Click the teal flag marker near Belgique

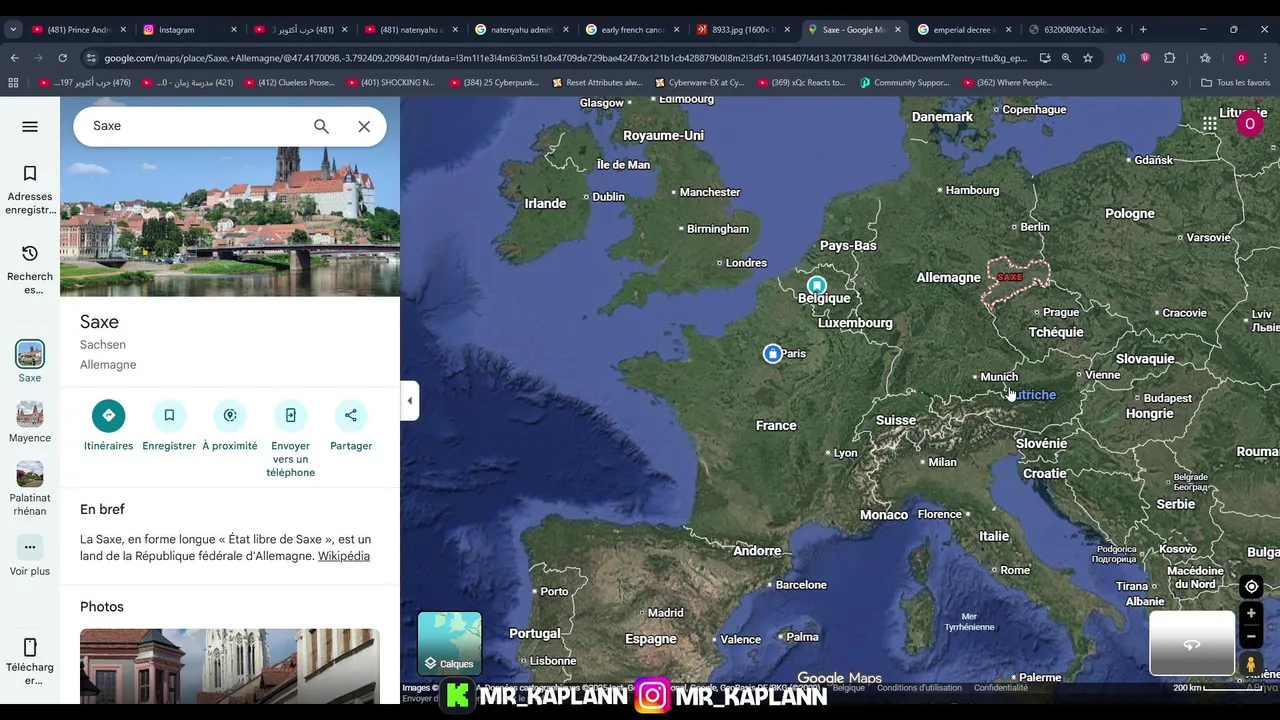pyautogui.click(x=817, y=285)
